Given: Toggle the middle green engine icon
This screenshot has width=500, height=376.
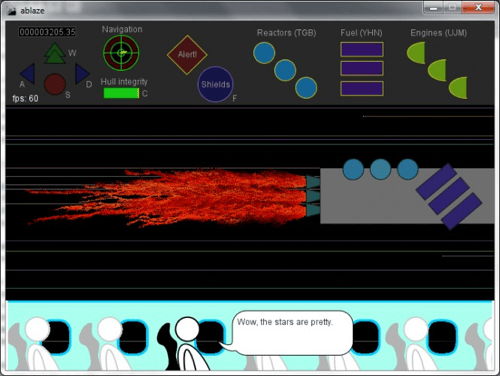Looking at the screenshot, I should 437,70.
